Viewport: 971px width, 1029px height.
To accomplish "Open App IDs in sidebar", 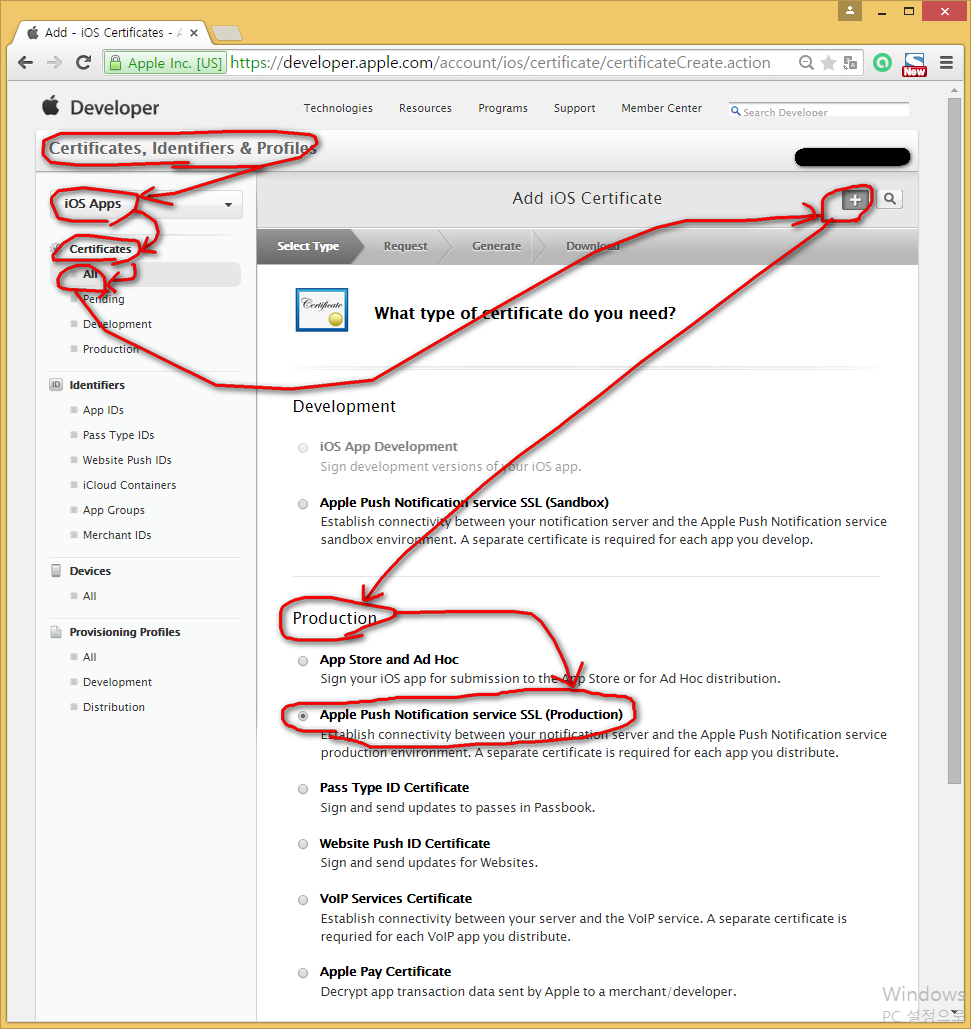I will click(103, 410).
